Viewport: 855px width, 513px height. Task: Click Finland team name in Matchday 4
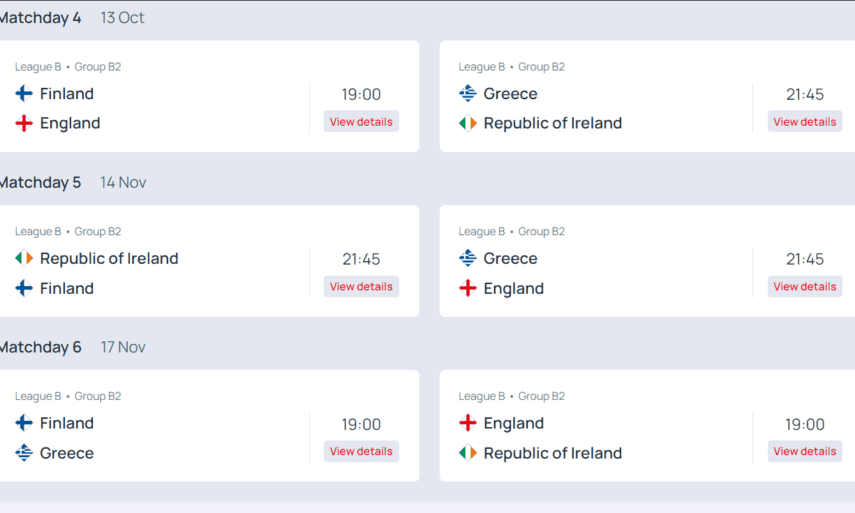[x=67, y=94]
